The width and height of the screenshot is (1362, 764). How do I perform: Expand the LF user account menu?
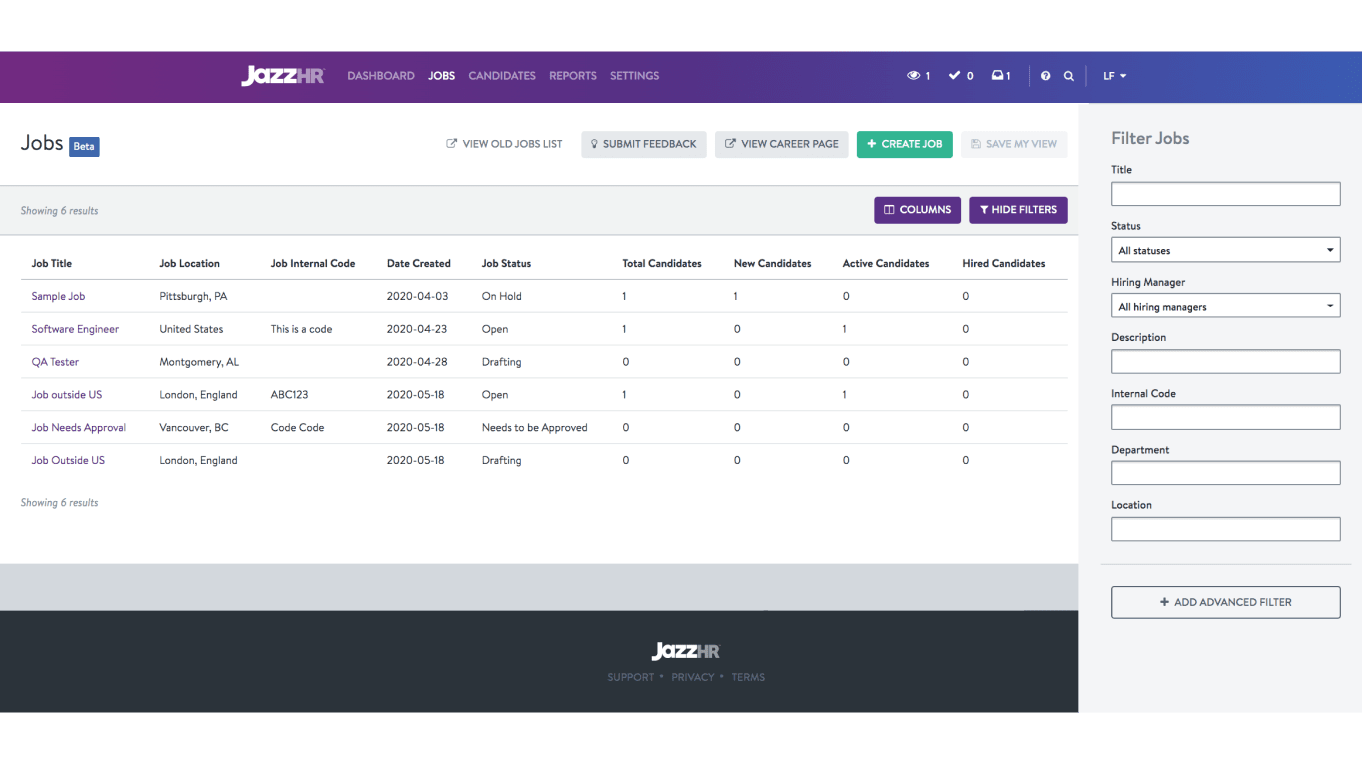(1114, 76)
